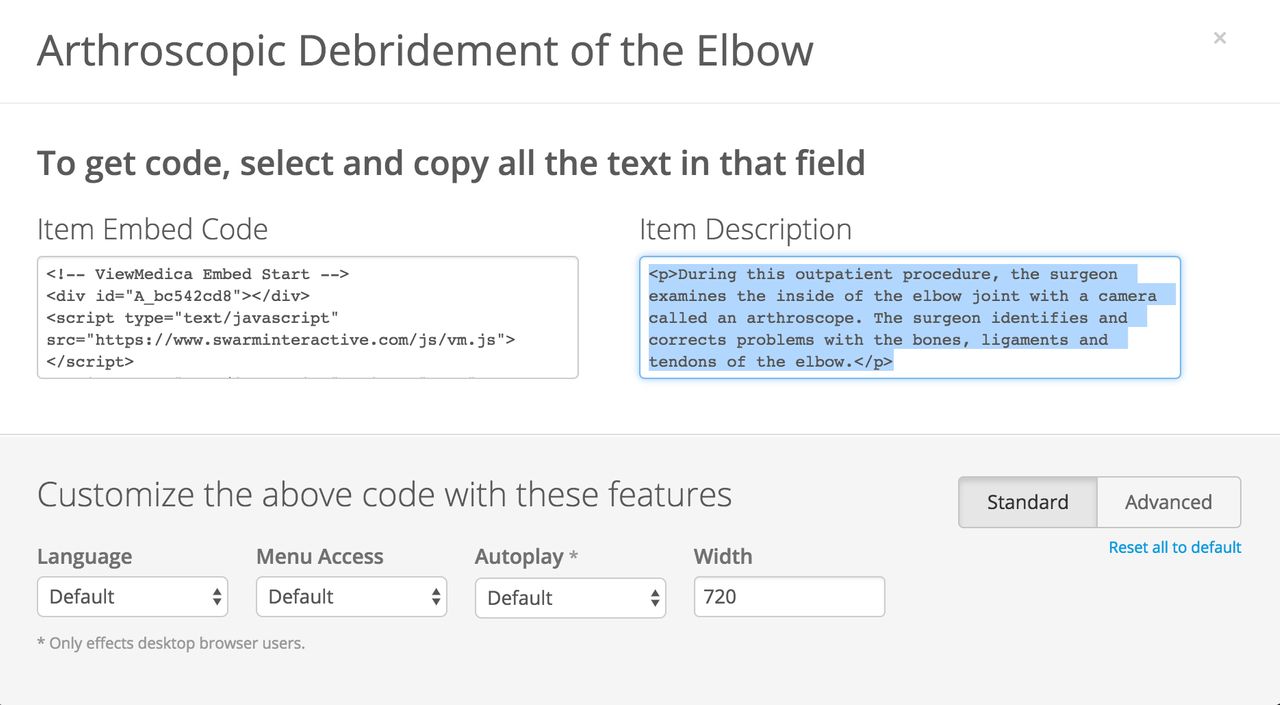Click the Language dropdown stepper arrows

tap(216, 597)
